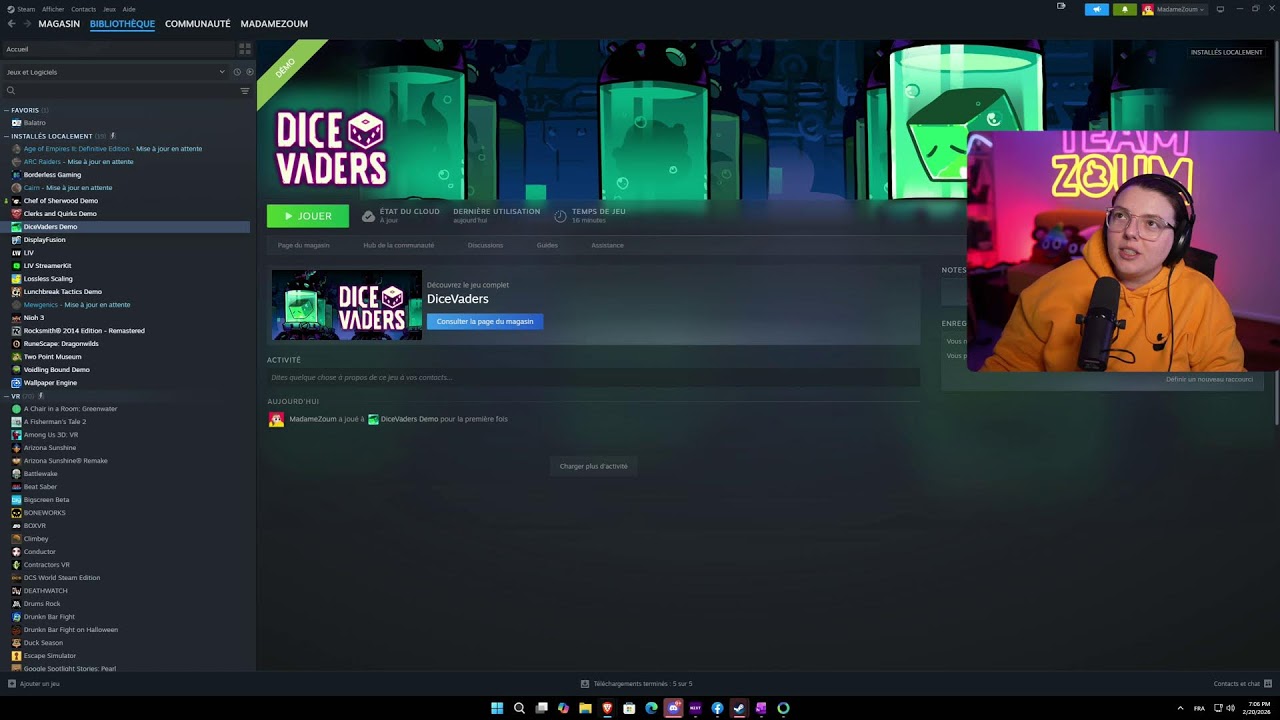
Task: Collapse the INSTALLÉS LOCALEMENT category
Action: pyautogui.click(x=6, y=136)
